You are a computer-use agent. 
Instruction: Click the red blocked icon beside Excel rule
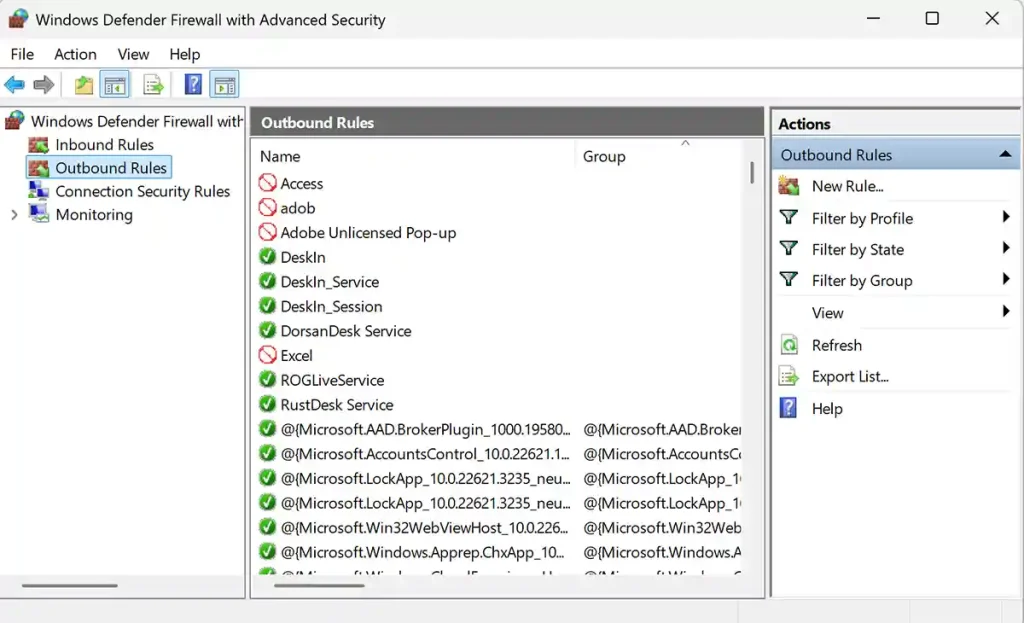click(x=267, y=355)
